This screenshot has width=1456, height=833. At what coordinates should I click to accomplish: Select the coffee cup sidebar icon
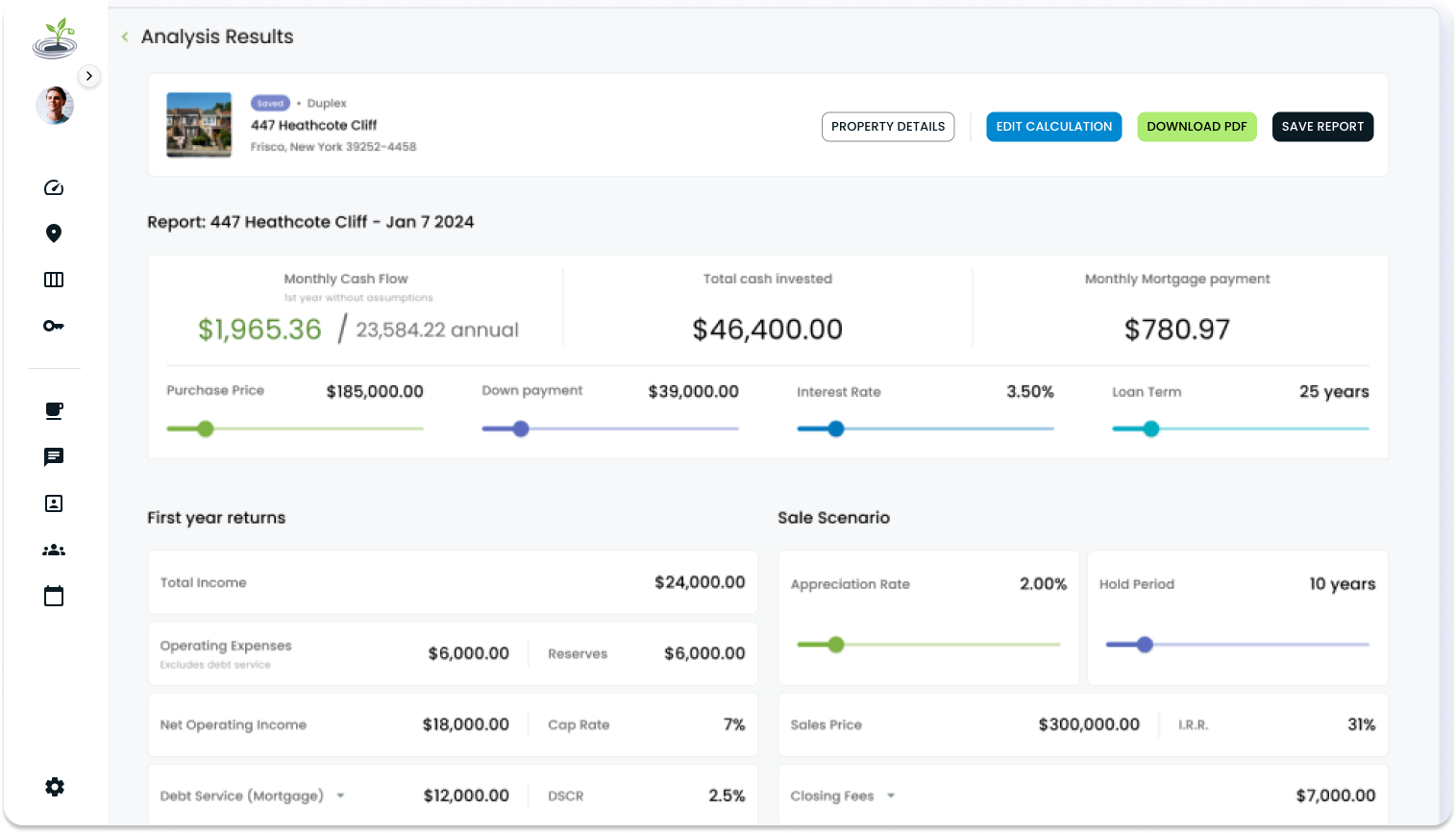(54, 410)
